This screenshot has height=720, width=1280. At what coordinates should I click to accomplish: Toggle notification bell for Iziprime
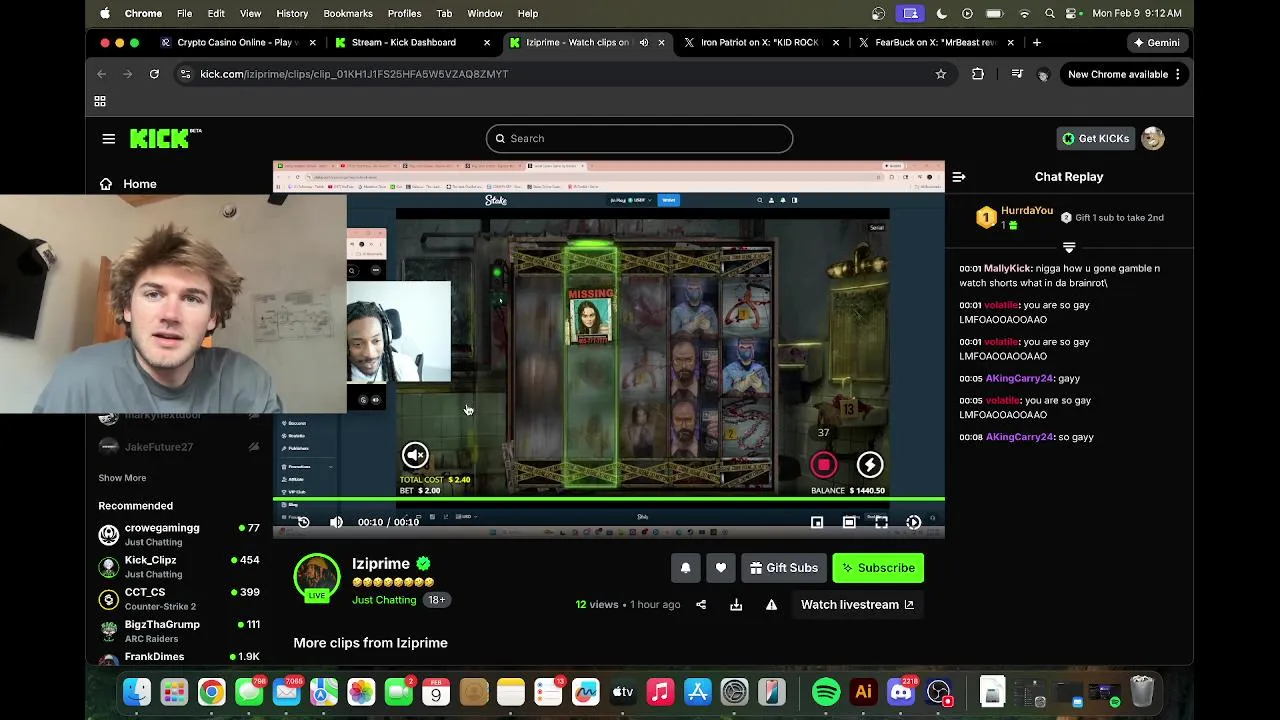pos(686,568)
